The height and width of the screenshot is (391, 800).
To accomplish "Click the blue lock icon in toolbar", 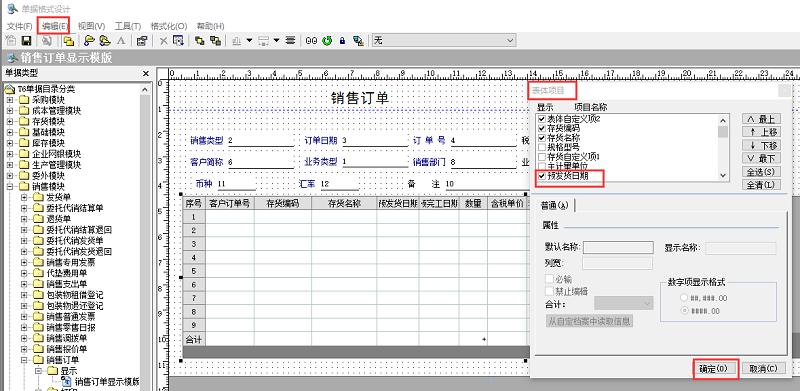I will 342,40.
